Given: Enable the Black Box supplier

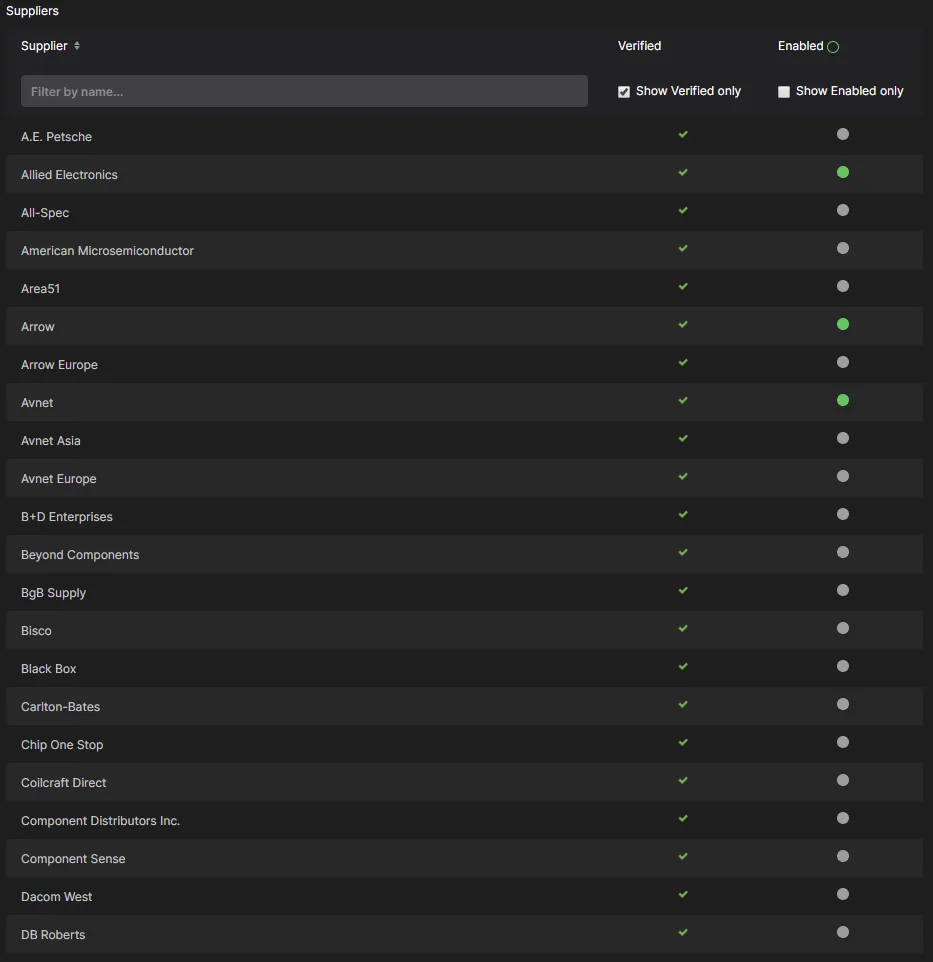Looking at the screenshot, I should pyautogui.click(x=843, y=667).
